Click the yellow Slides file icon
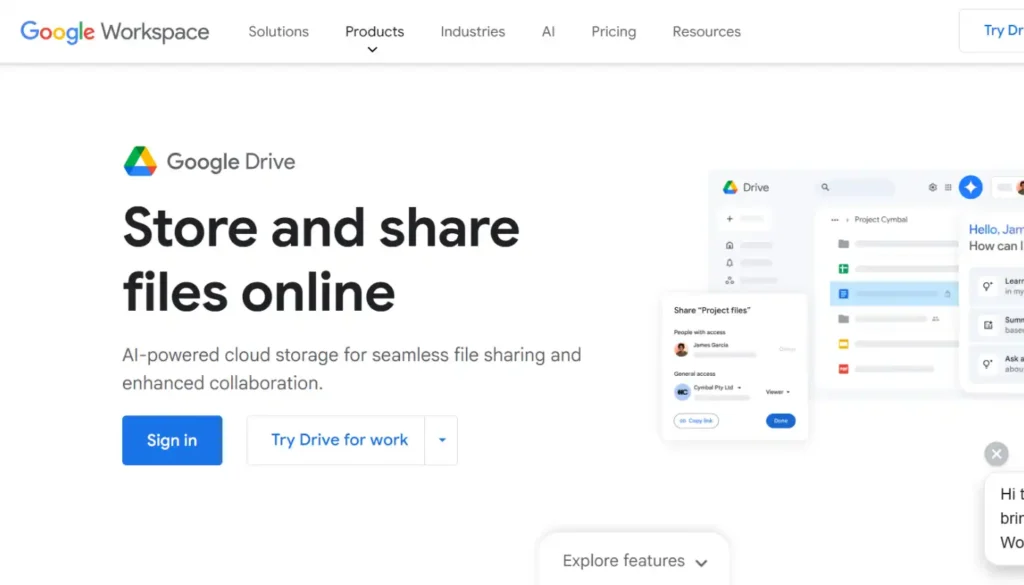This screenshot has width=1024, height=585. (844, 343)
